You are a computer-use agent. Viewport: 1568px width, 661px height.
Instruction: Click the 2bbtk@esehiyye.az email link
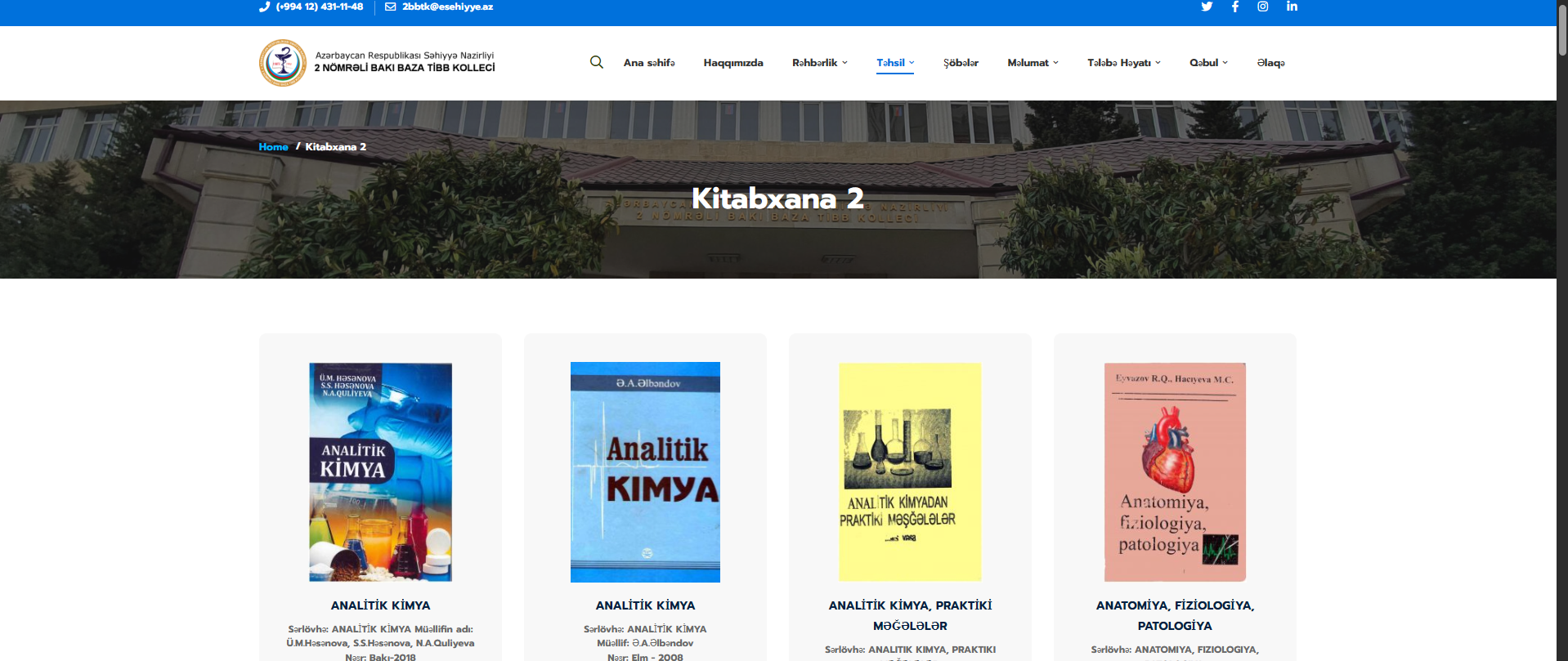(447, 7)
